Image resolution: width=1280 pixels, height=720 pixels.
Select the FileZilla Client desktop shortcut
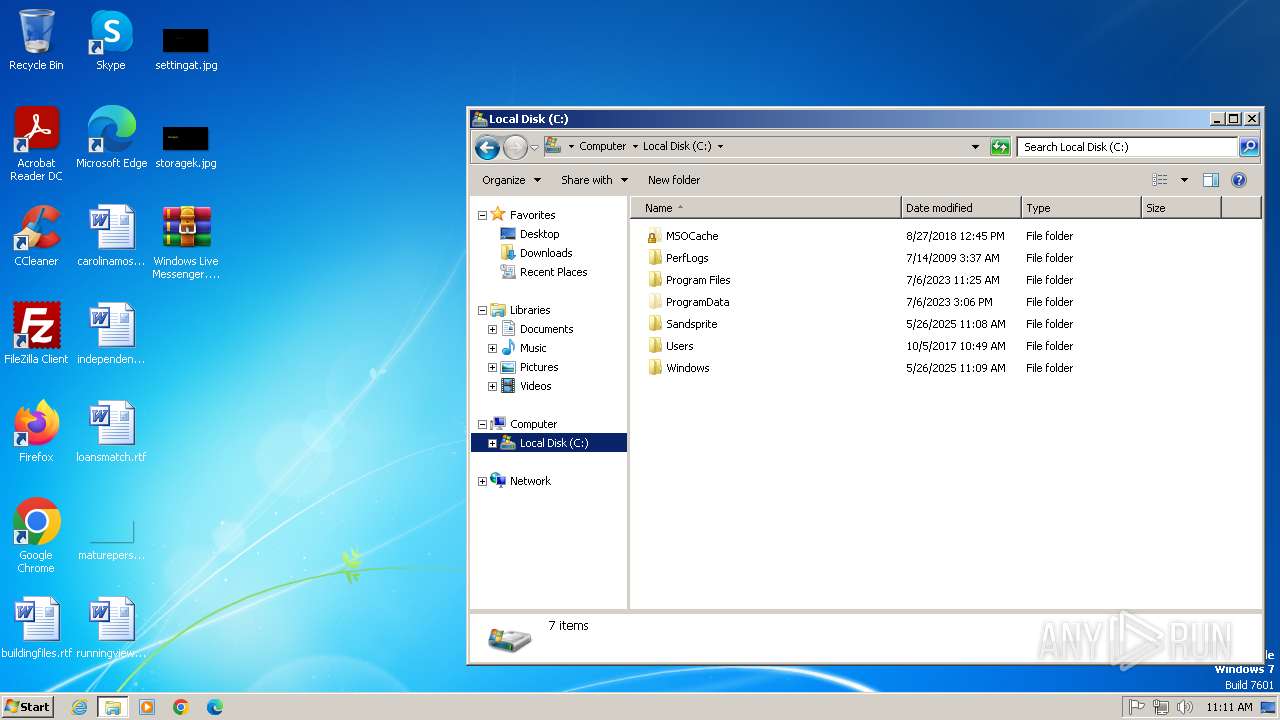(36, 334)
